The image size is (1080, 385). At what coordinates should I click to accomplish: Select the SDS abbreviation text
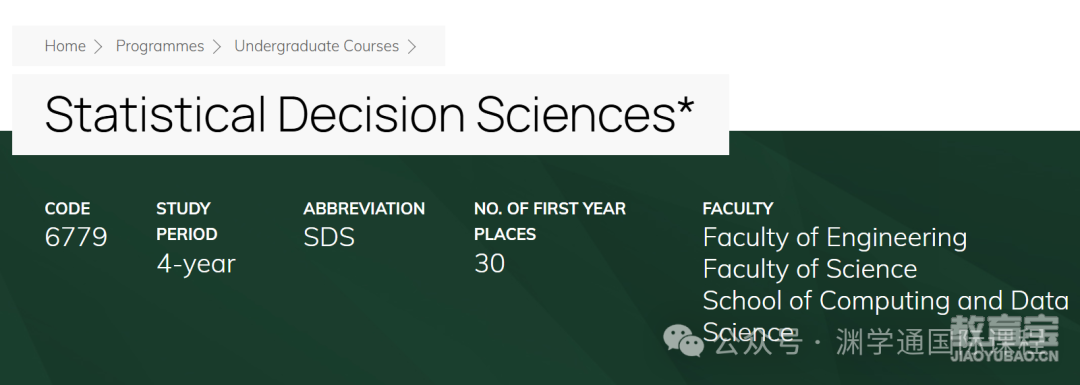[329, 238]
